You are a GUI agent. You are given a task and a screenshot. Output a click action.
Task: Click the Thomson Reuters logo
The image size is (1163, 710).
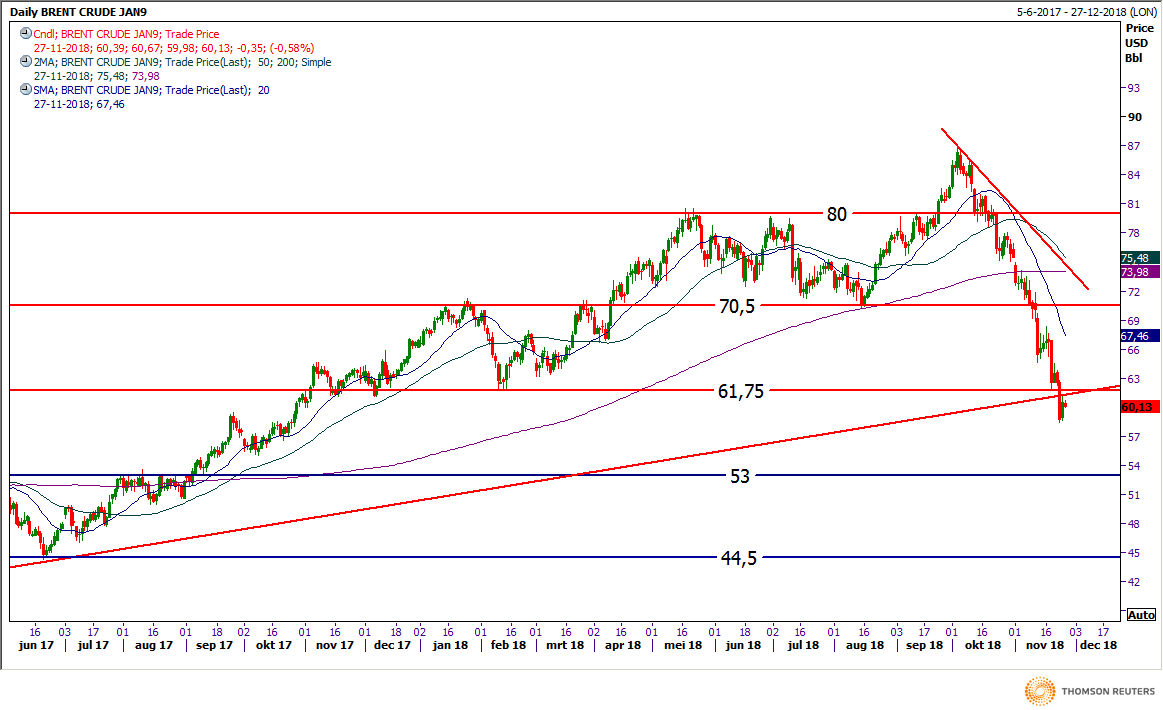1090,691
